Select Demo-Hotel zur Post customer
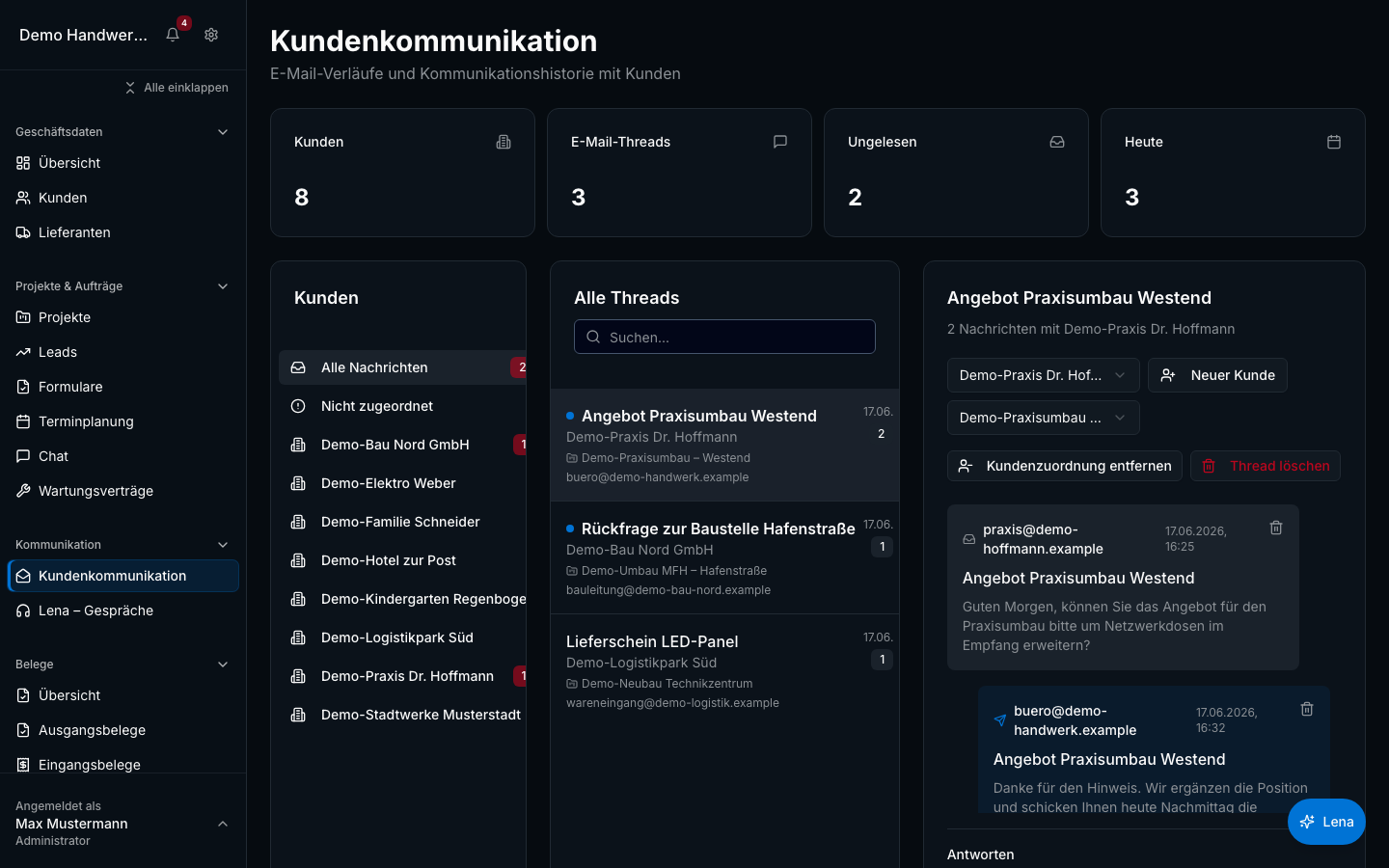The height and width of the screenshot is (868, 1389). (402, 560)
